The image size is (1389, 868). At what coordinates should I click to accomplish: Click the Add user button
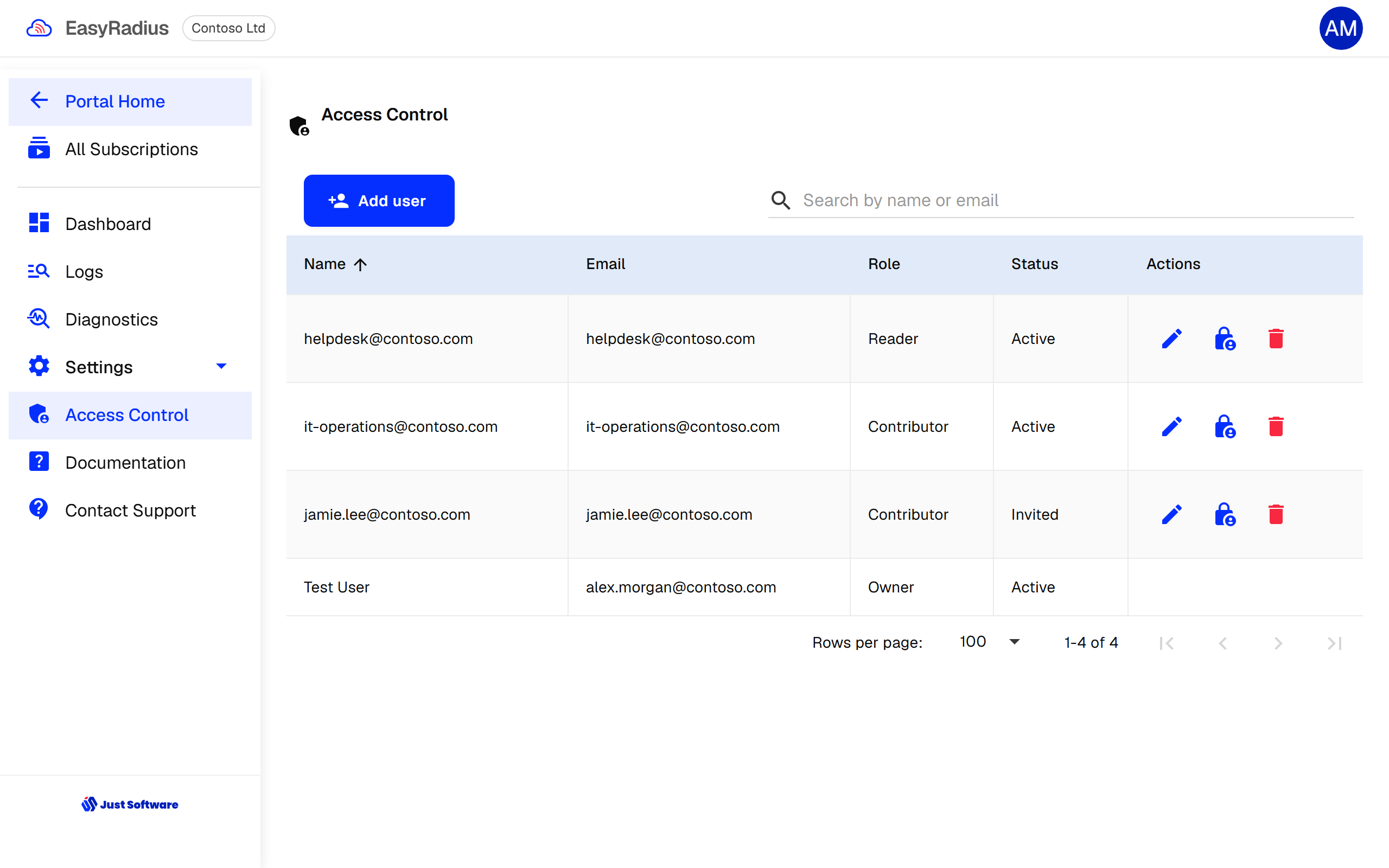379,200
